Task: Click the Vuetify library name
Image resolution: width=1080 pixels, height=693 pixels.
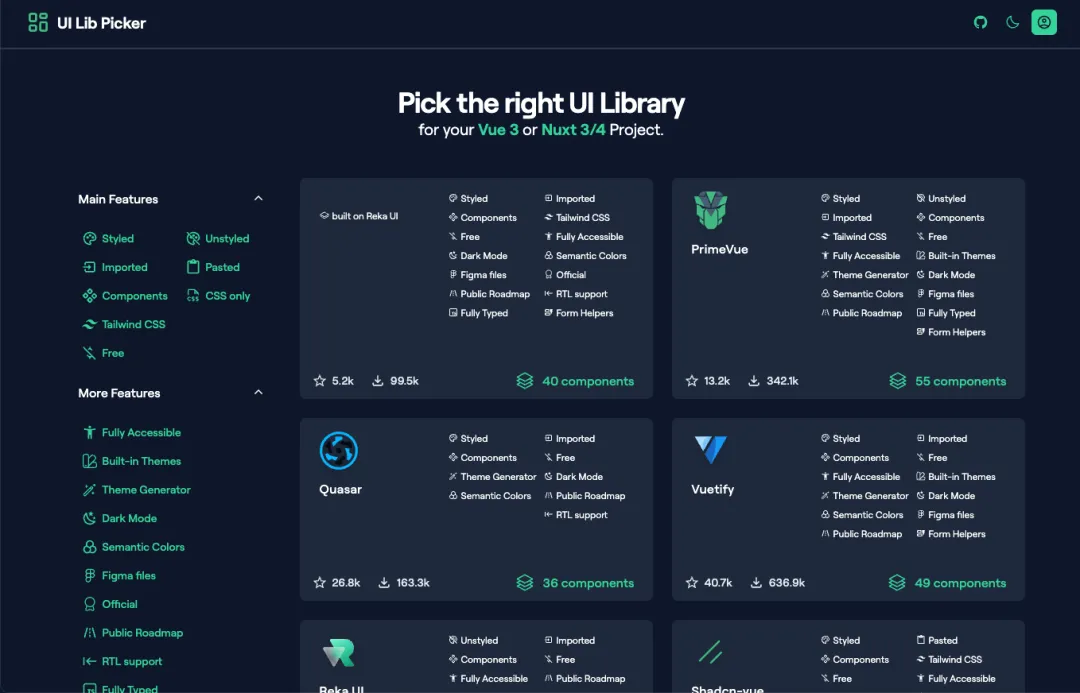Action: [712, 489]
